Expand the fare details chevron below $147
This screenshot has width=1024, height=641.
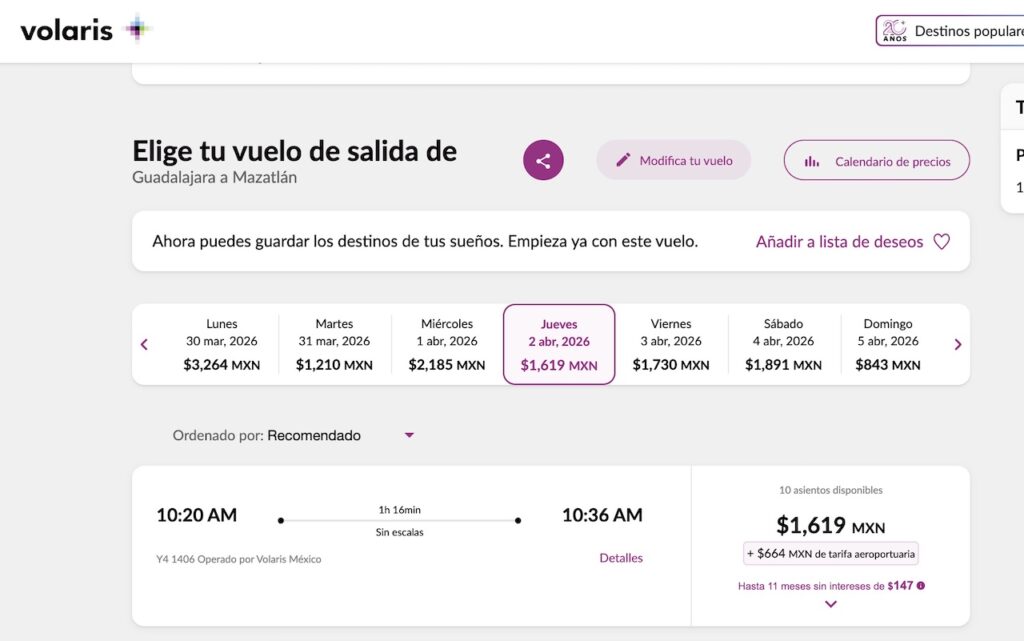[830, 604]
